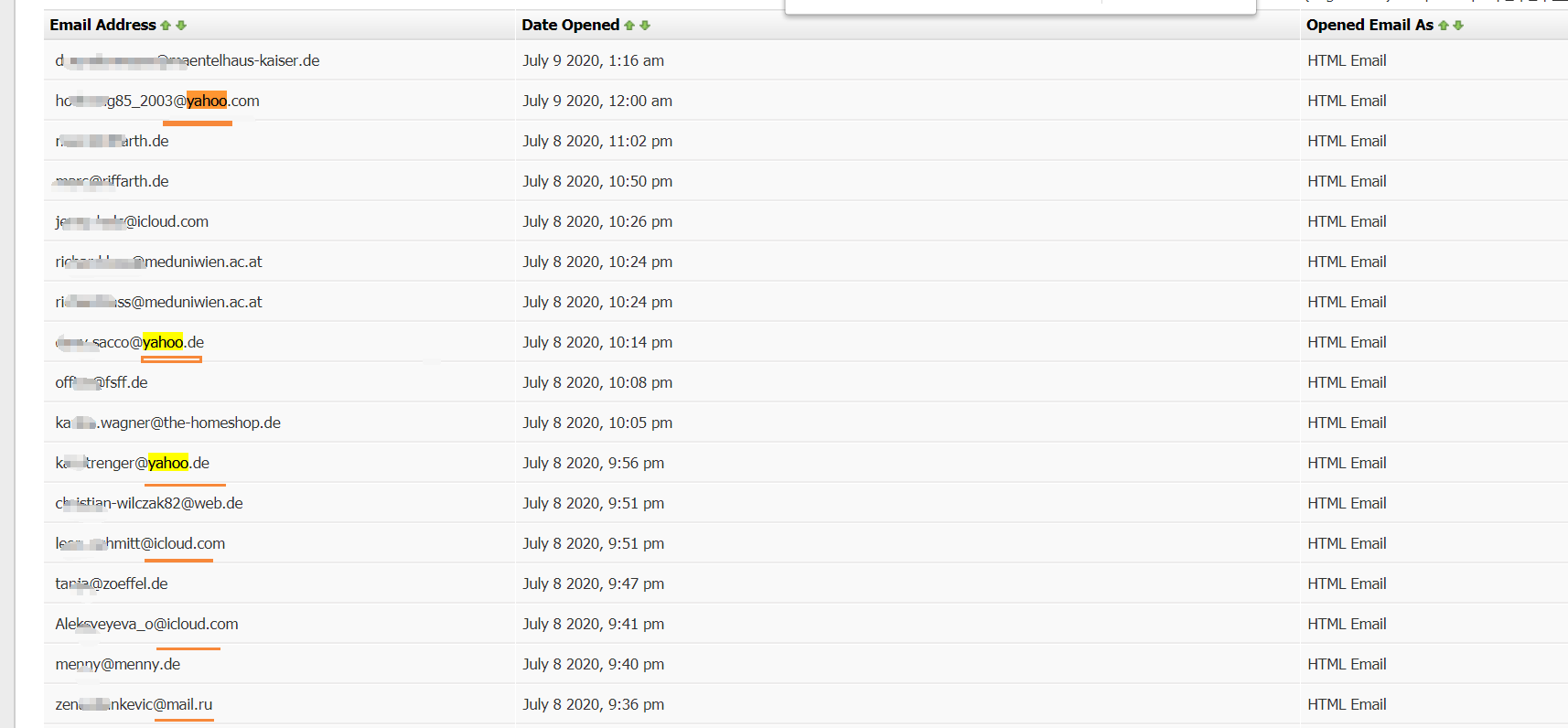Select the Alekseyeva_o@icloud.com email address

pos(146,625)
